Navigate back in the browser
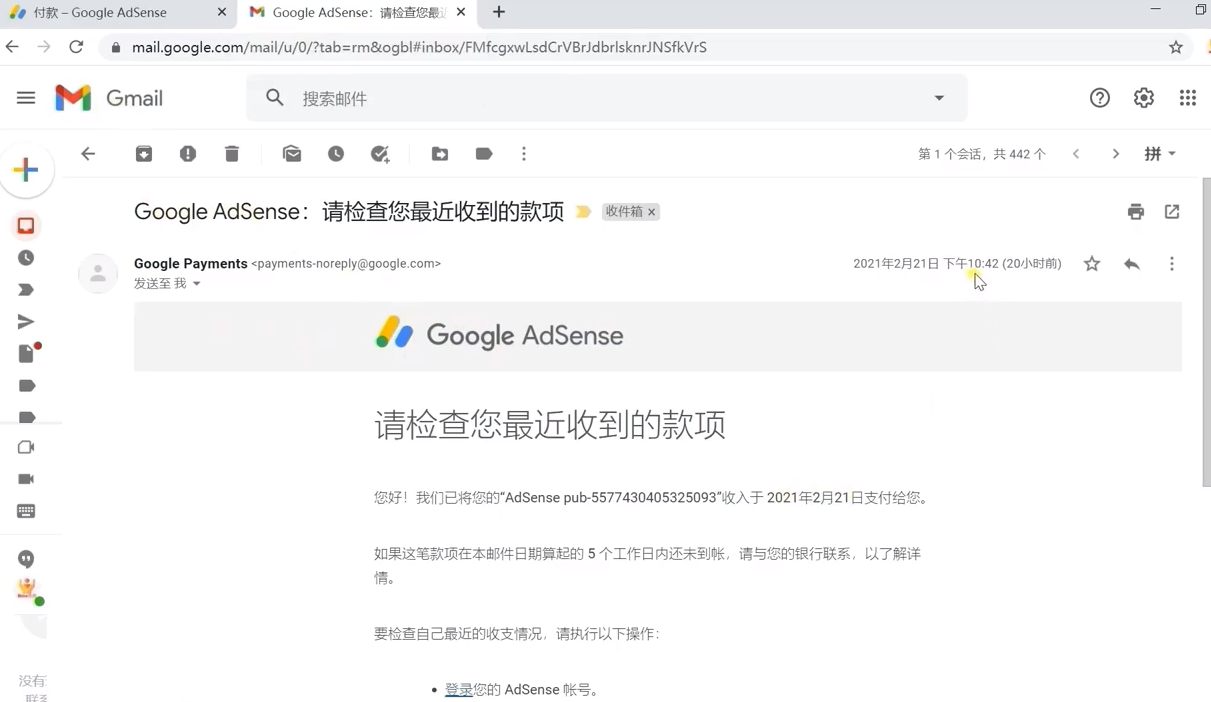This screenshot has height=702, width=1211. tap(12, 47)
